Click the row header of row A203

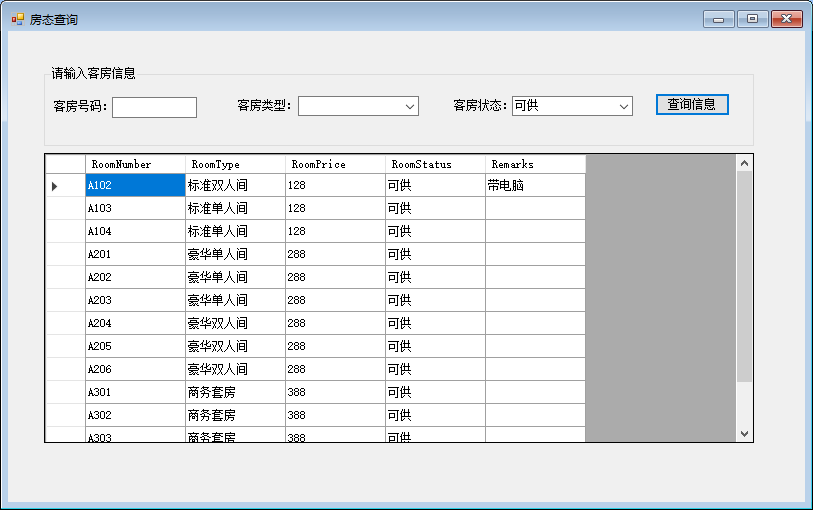click(x=65, y=300)
